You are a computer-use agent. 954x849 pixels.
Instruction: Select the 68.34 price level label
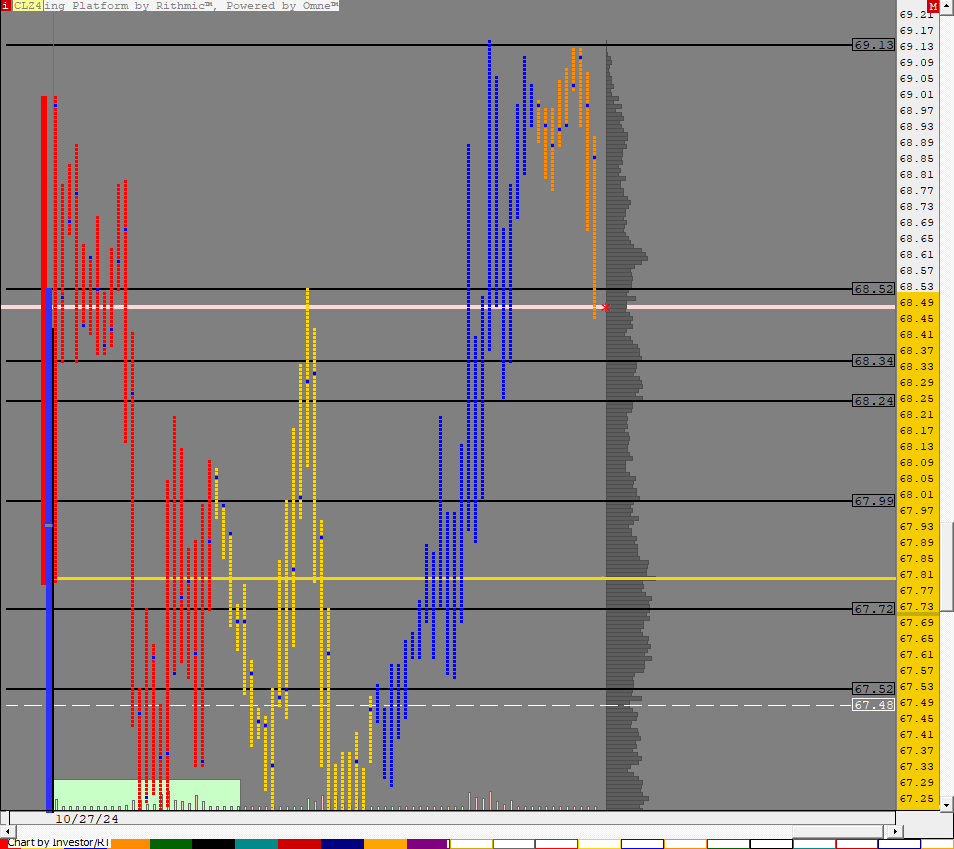[x=873, y=360]
